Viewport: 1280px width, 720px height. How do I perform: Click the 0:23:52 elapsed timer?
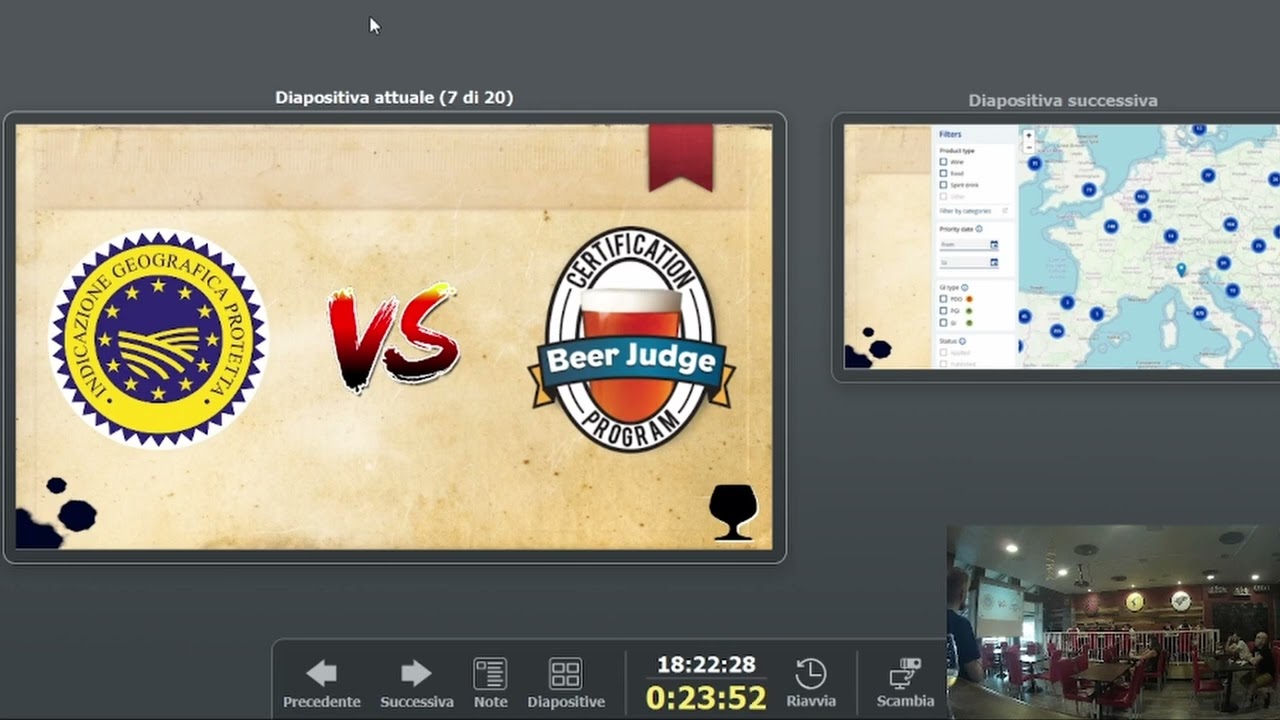click(706, 698)
